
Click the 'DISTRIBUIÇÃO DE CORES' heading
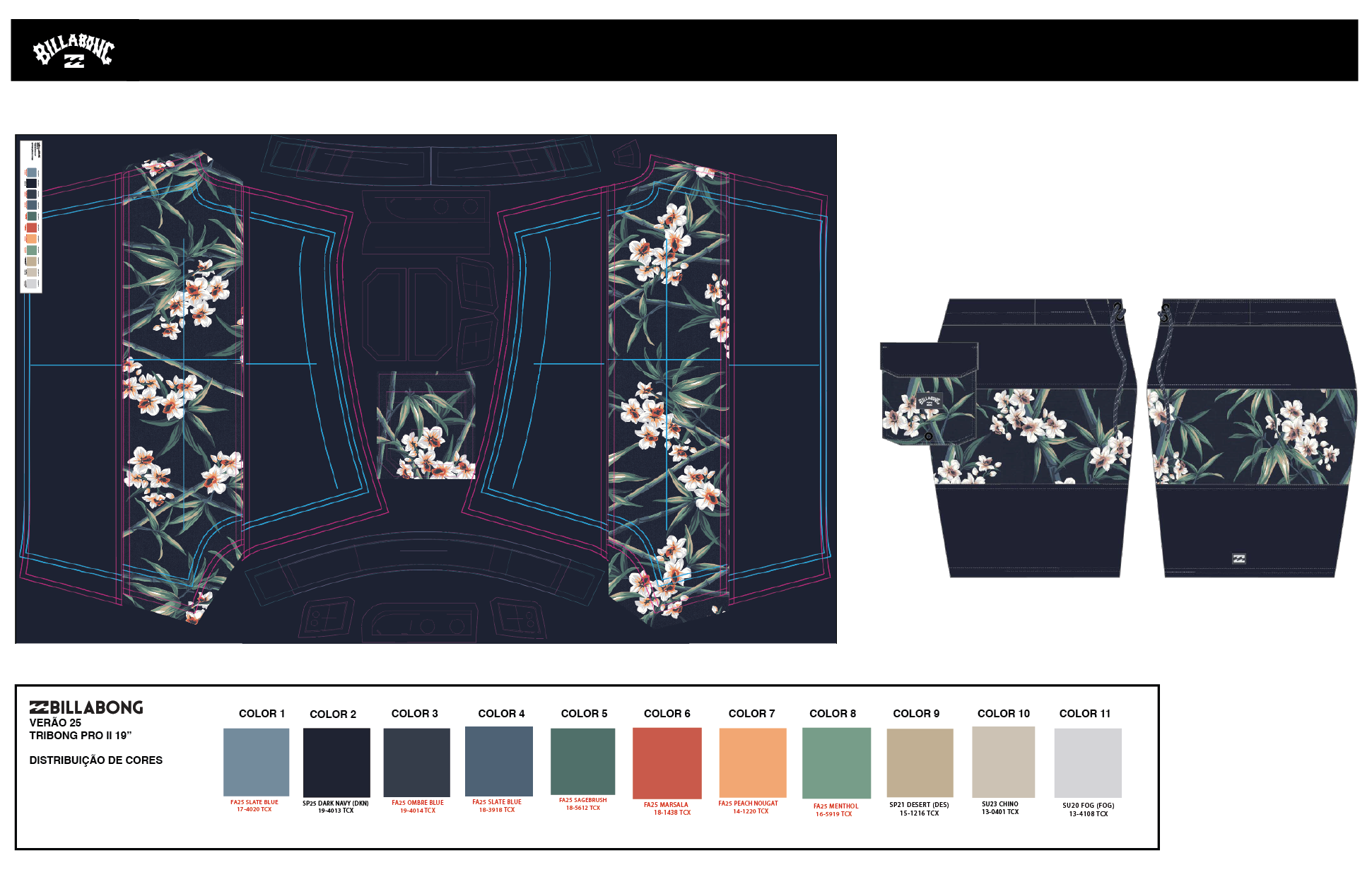pyautogui.click(x=96, y=760)
